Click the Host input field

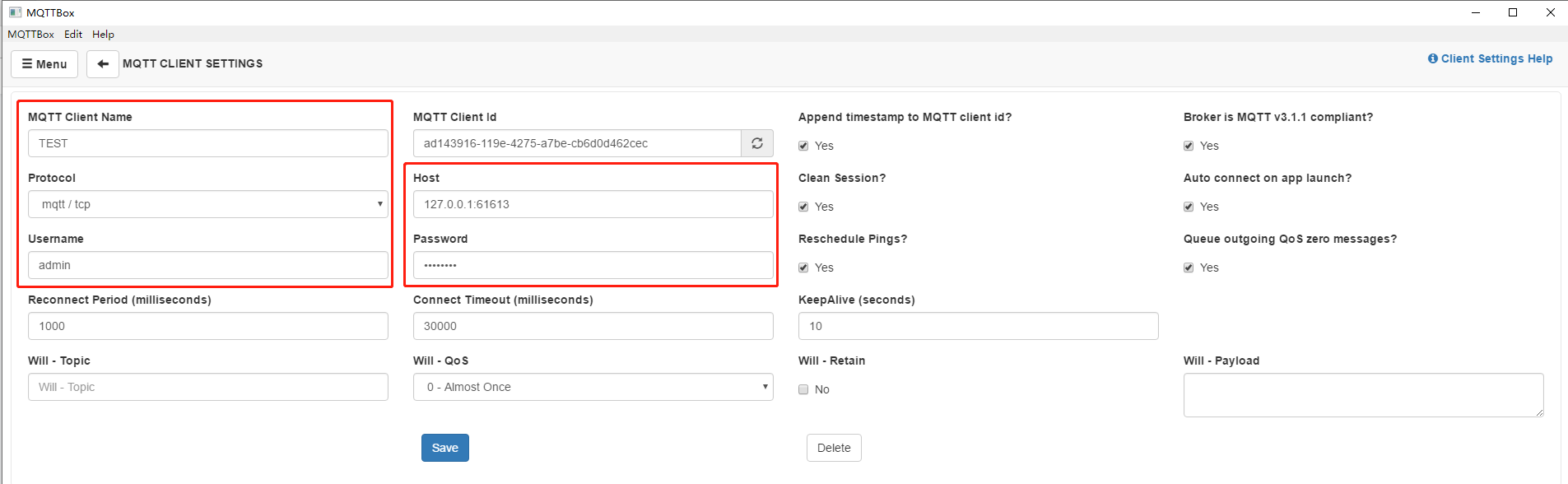(x=593, y=204)
